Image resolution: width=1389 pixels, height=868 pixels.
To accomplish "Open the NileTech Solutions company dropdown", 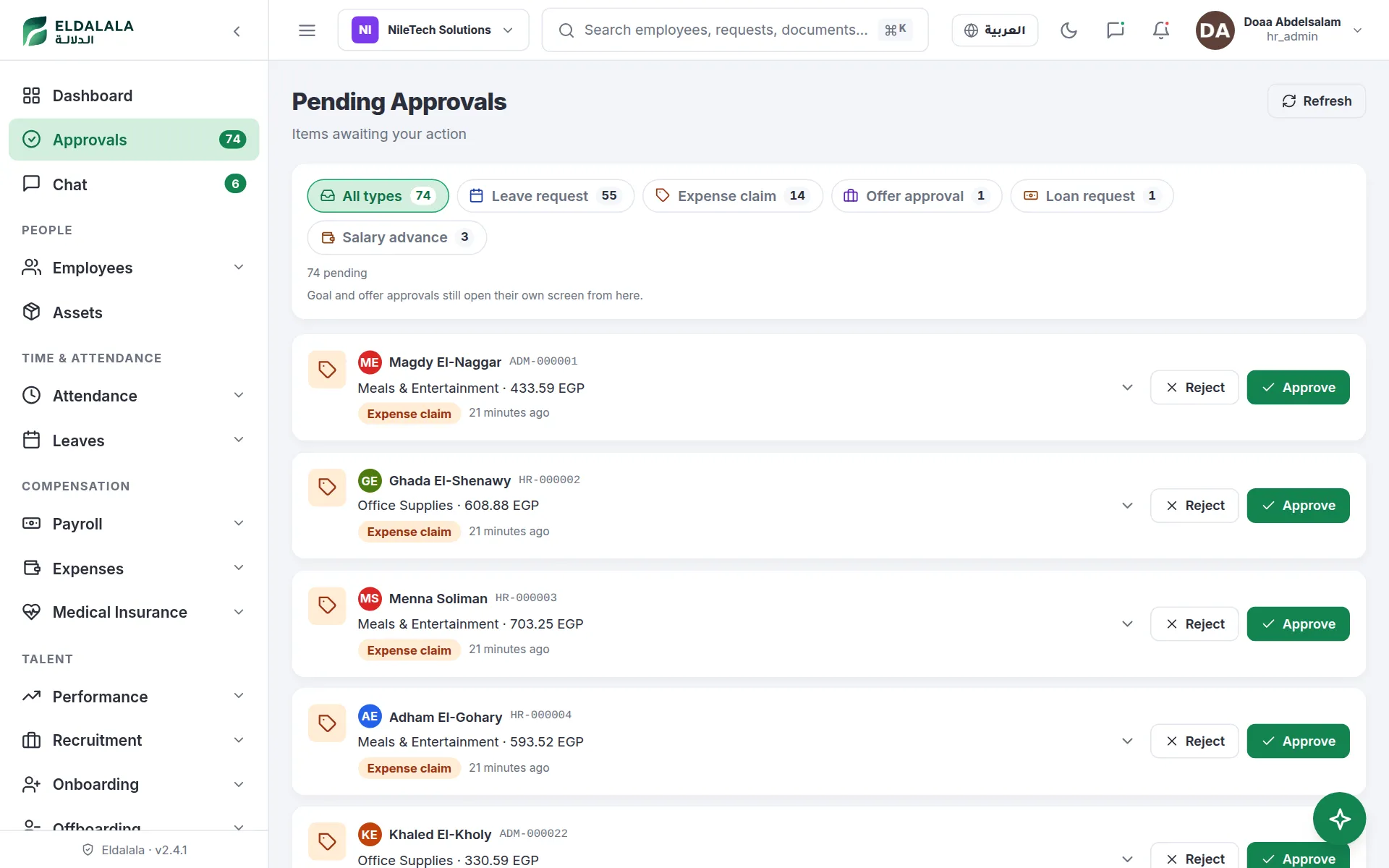I will (x=433, y=30).
